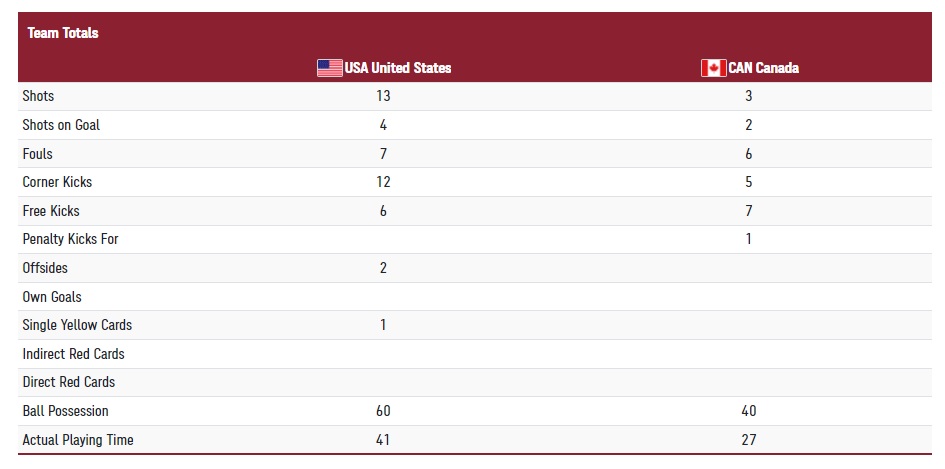Click the Shots on Goal row label

[x=61, y=125]
